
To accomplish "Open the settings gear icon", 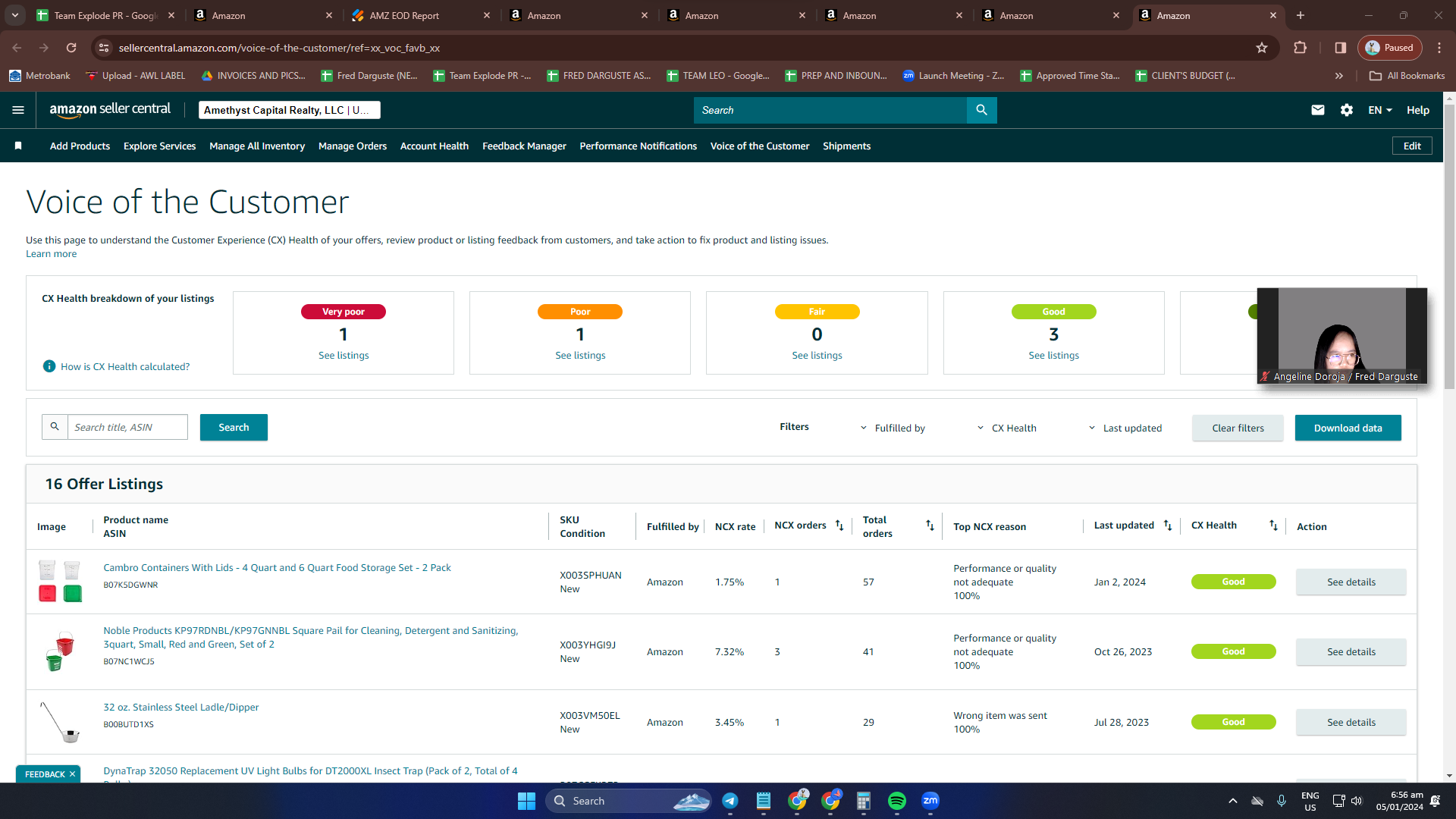I will tap(1347, 110).
